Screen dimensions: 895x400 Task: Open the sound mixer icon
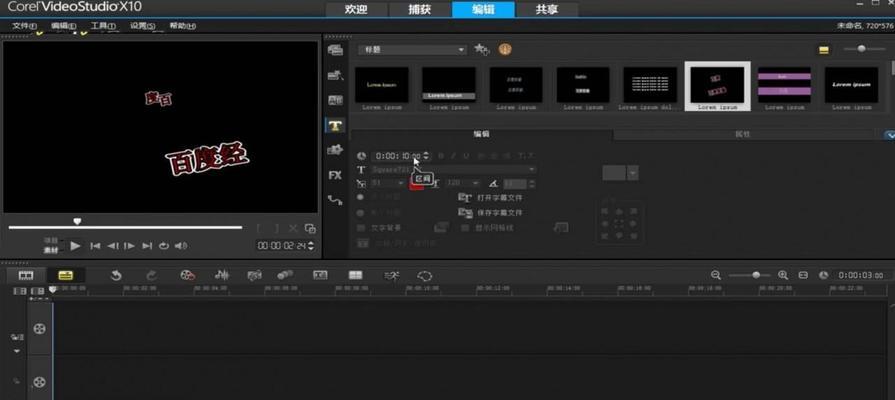point(221,276)
